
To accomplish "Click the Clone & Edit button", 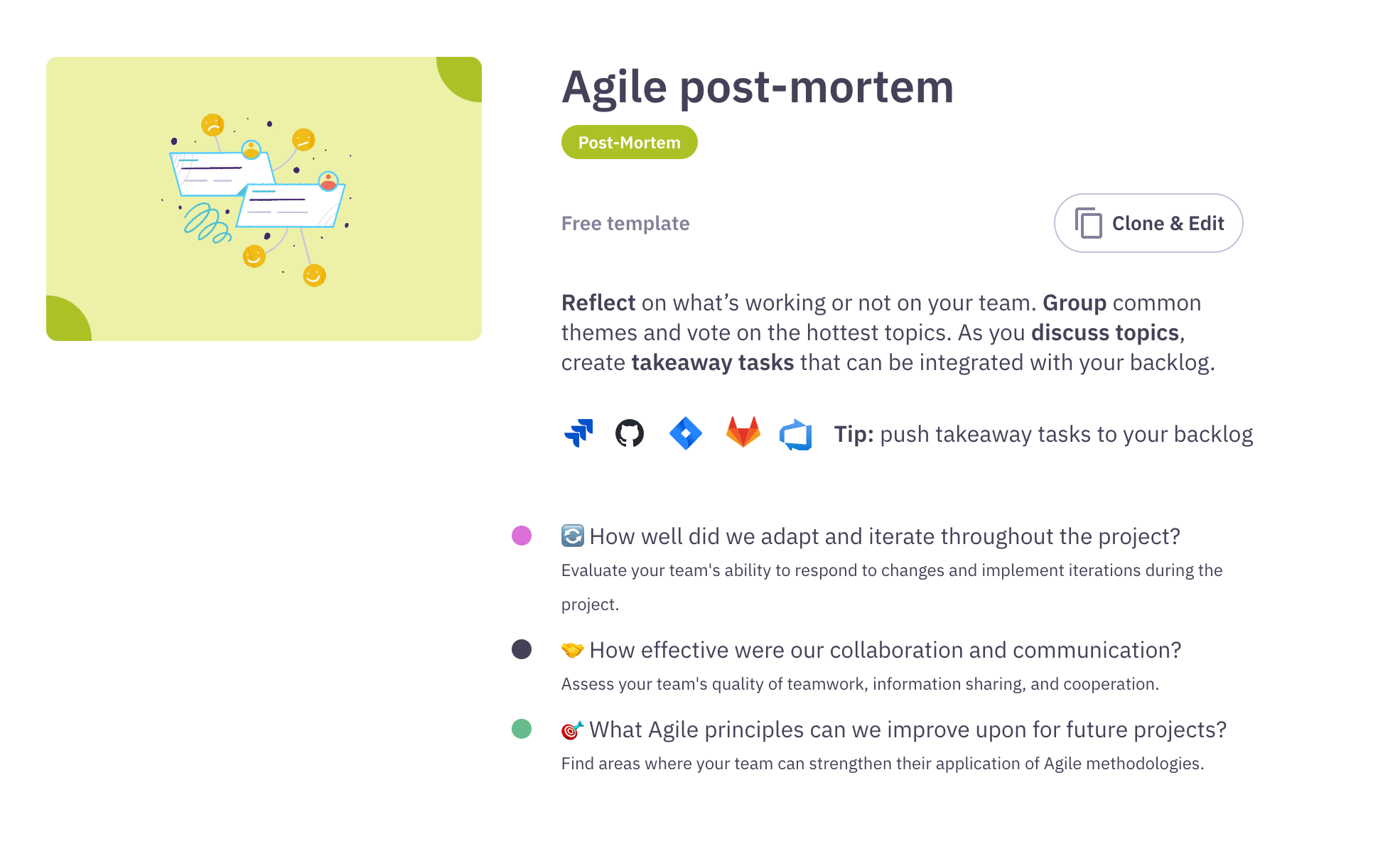I will pos(1148,222).
